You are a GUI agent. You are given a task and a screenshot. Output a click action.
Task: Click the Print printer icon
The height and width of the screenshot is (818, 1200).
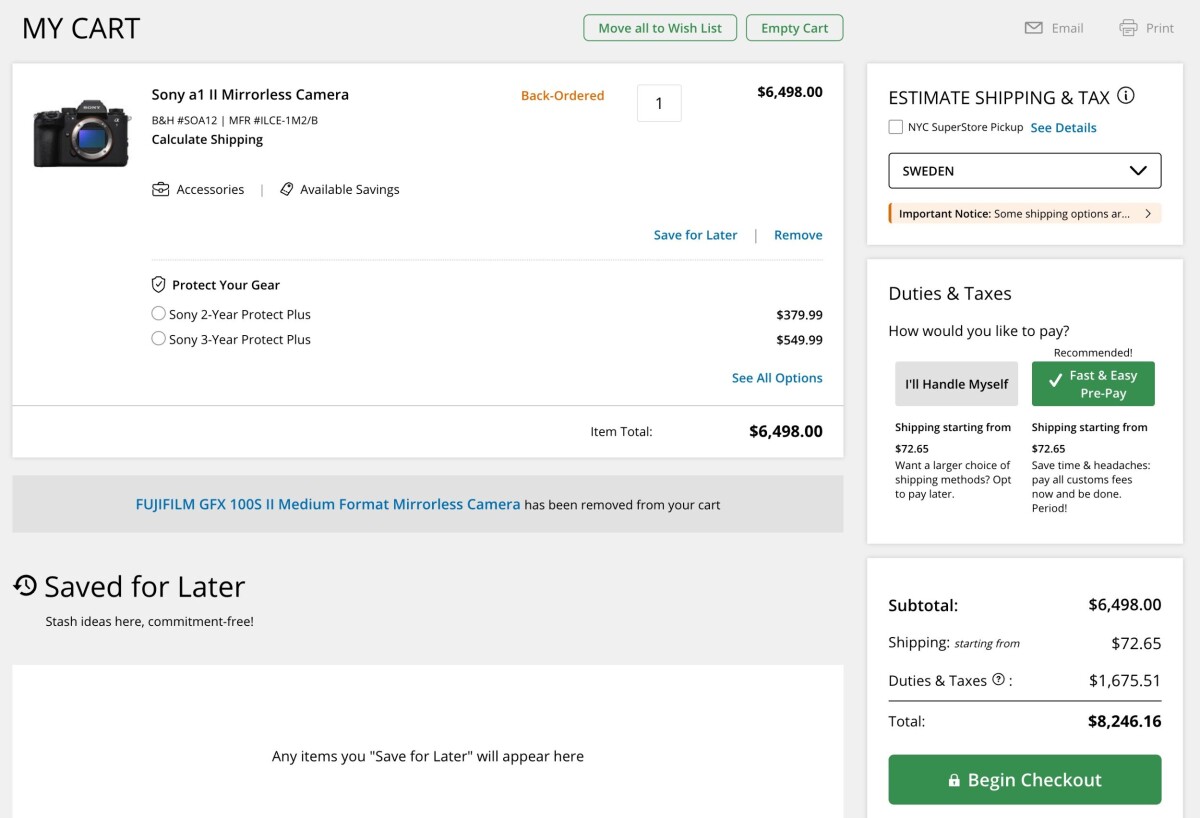[1128, 28]
